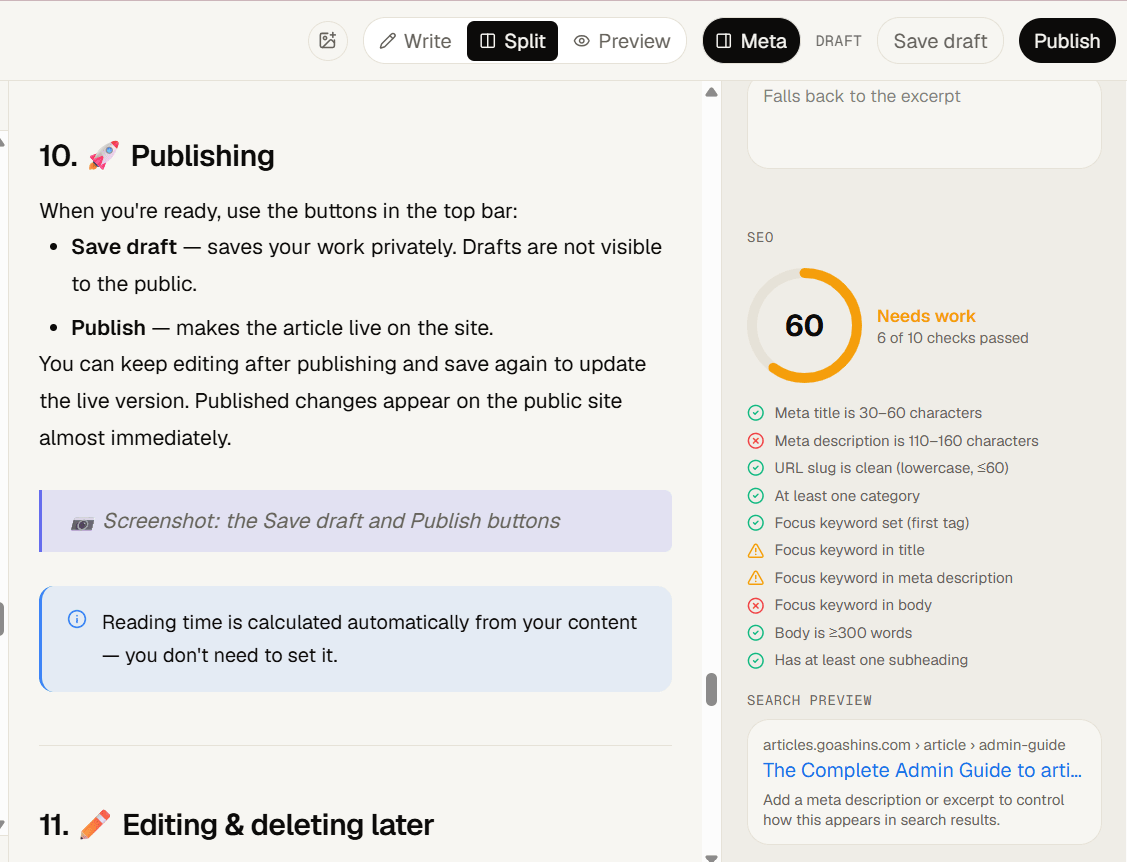Click the editor scrollbar thumb
1127x862 pixels.
[x=712, y=689]
